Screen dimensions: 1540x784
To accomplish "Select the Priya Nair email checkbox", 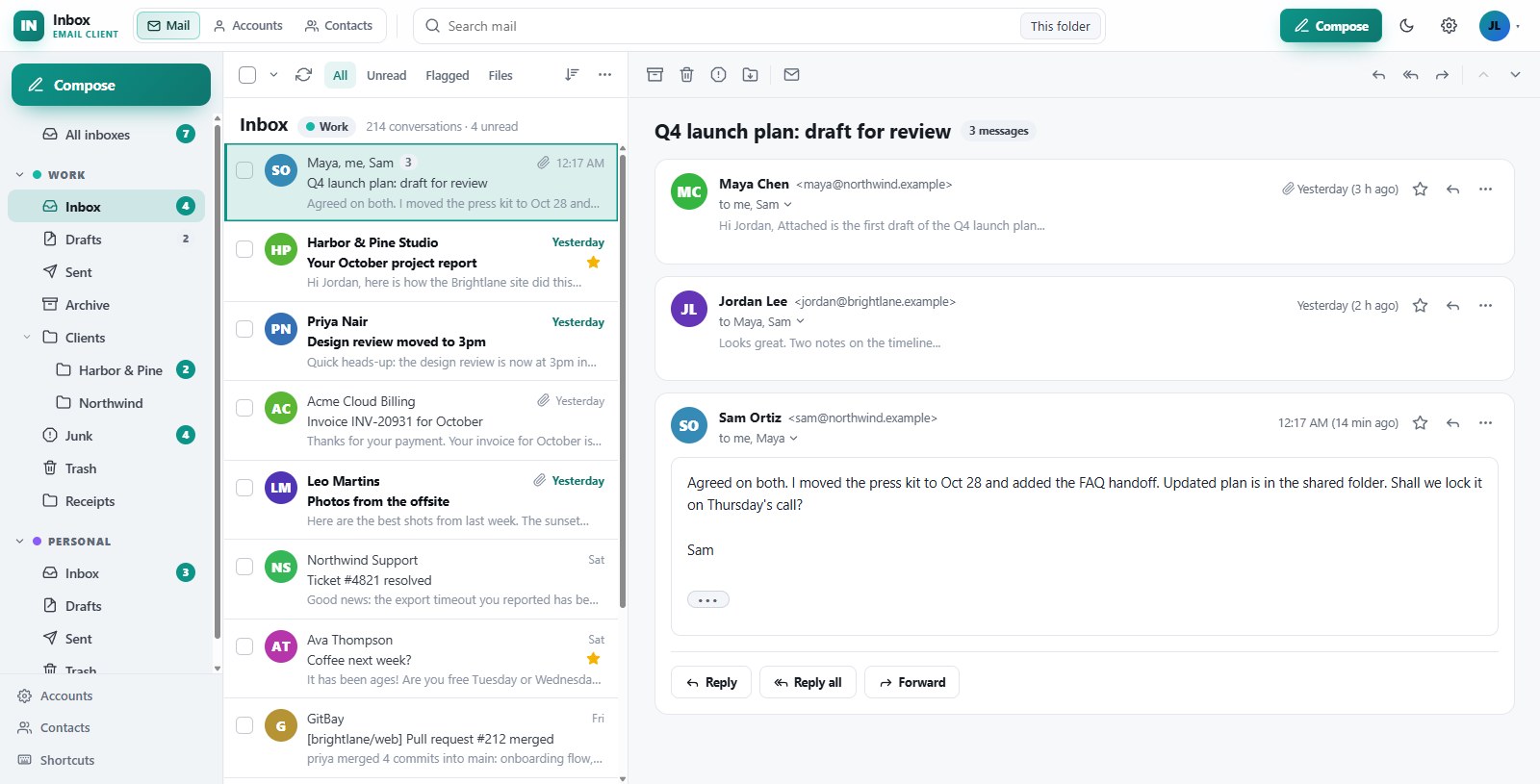I will pos(244,329).
